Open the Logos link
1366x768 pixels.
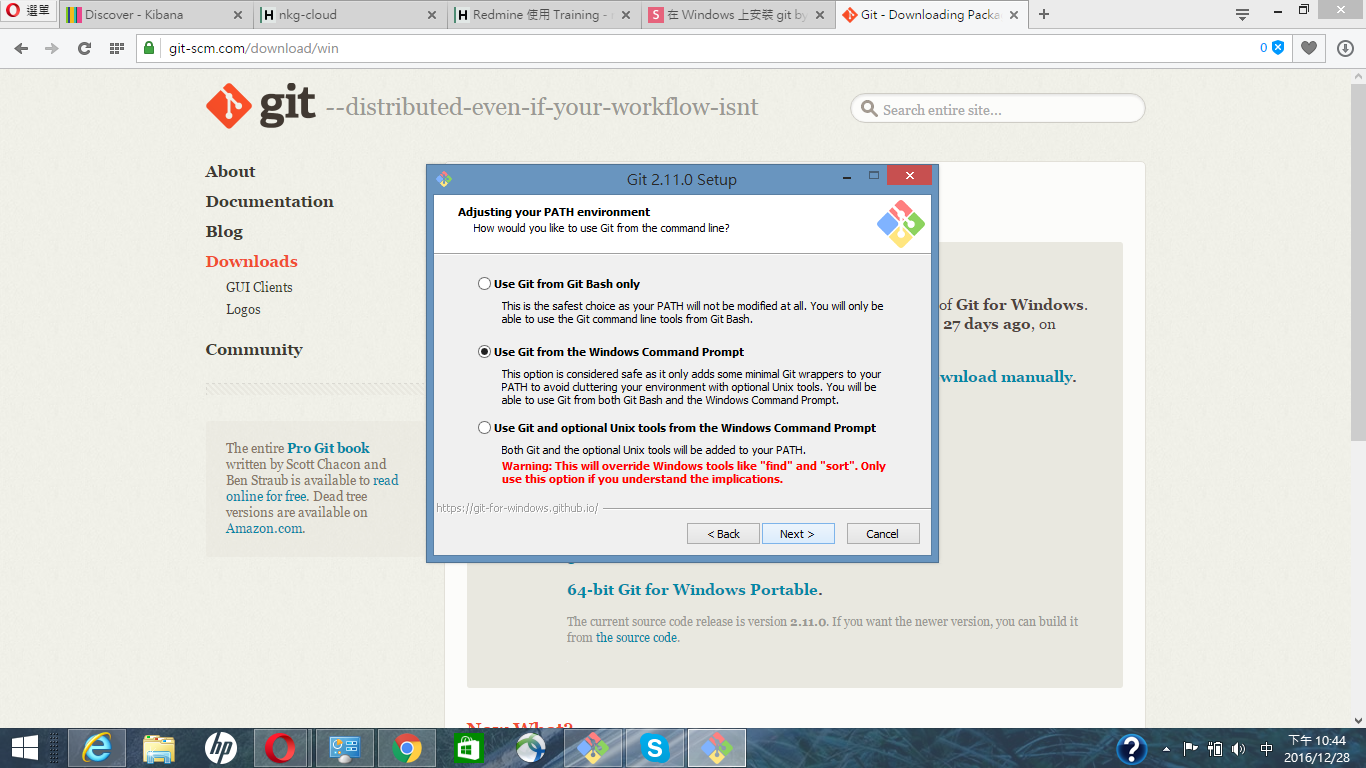(x=243, y=309)
